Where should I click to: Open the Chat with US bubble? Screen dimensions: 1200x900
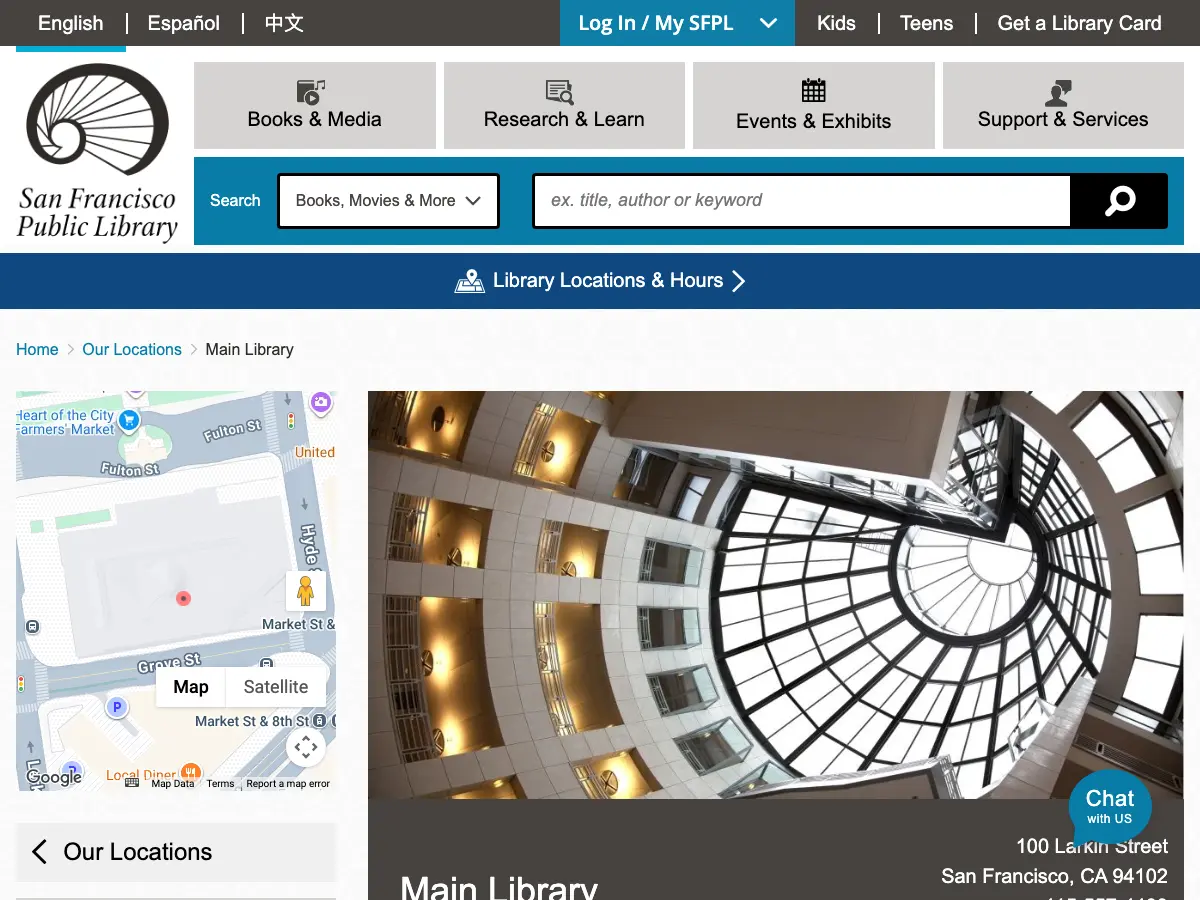(1110, 808)
